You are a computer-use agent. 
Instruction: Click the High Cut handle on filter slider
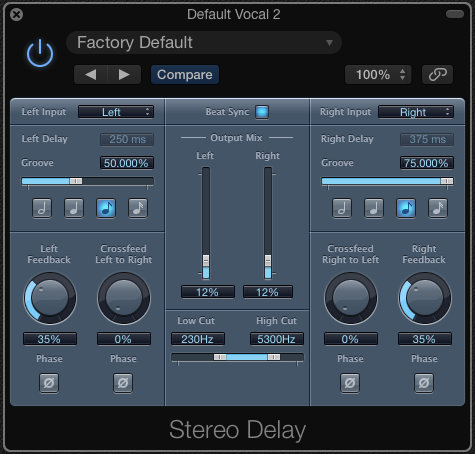tap(274, 357)
